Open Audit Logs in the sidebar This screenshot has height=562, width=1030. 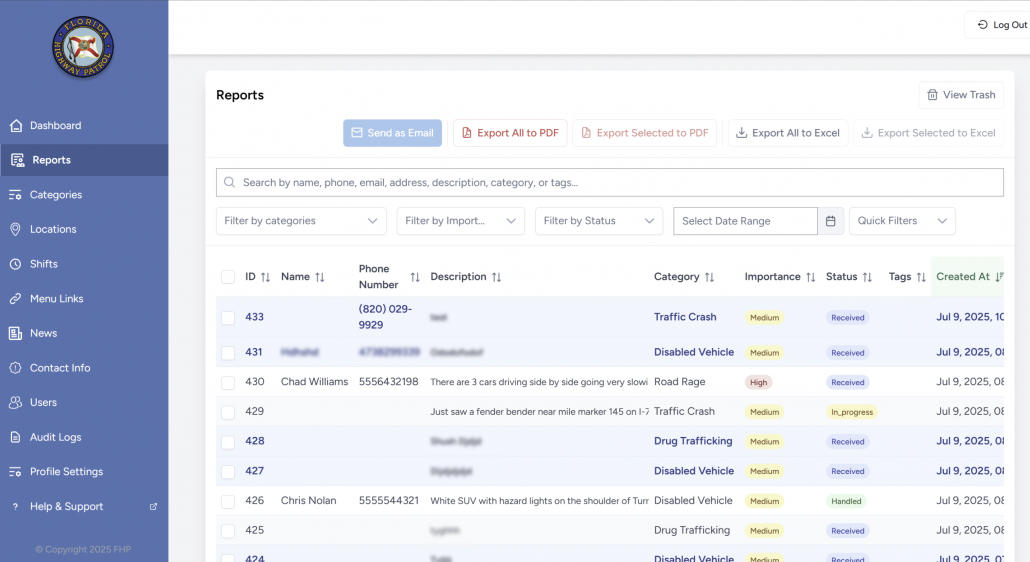pyautogui.click(x=55, y=437)
